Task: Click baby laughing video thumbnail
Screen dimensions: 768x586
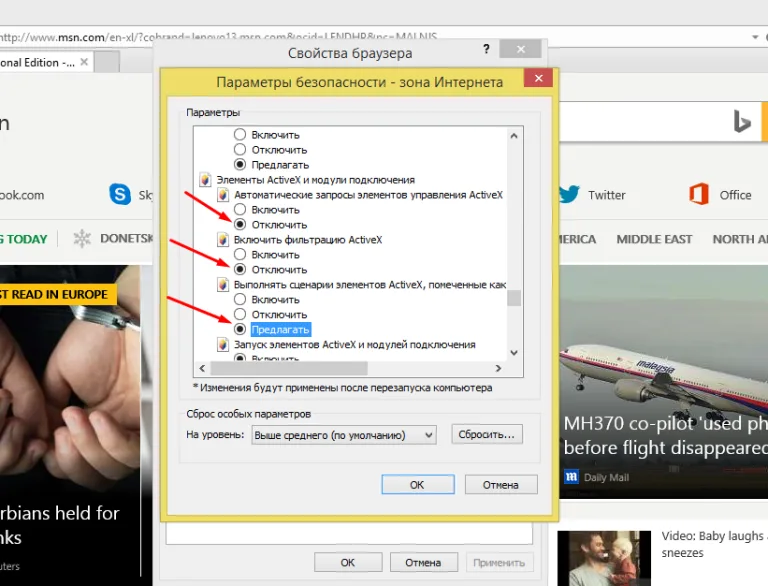Action: 604,558
